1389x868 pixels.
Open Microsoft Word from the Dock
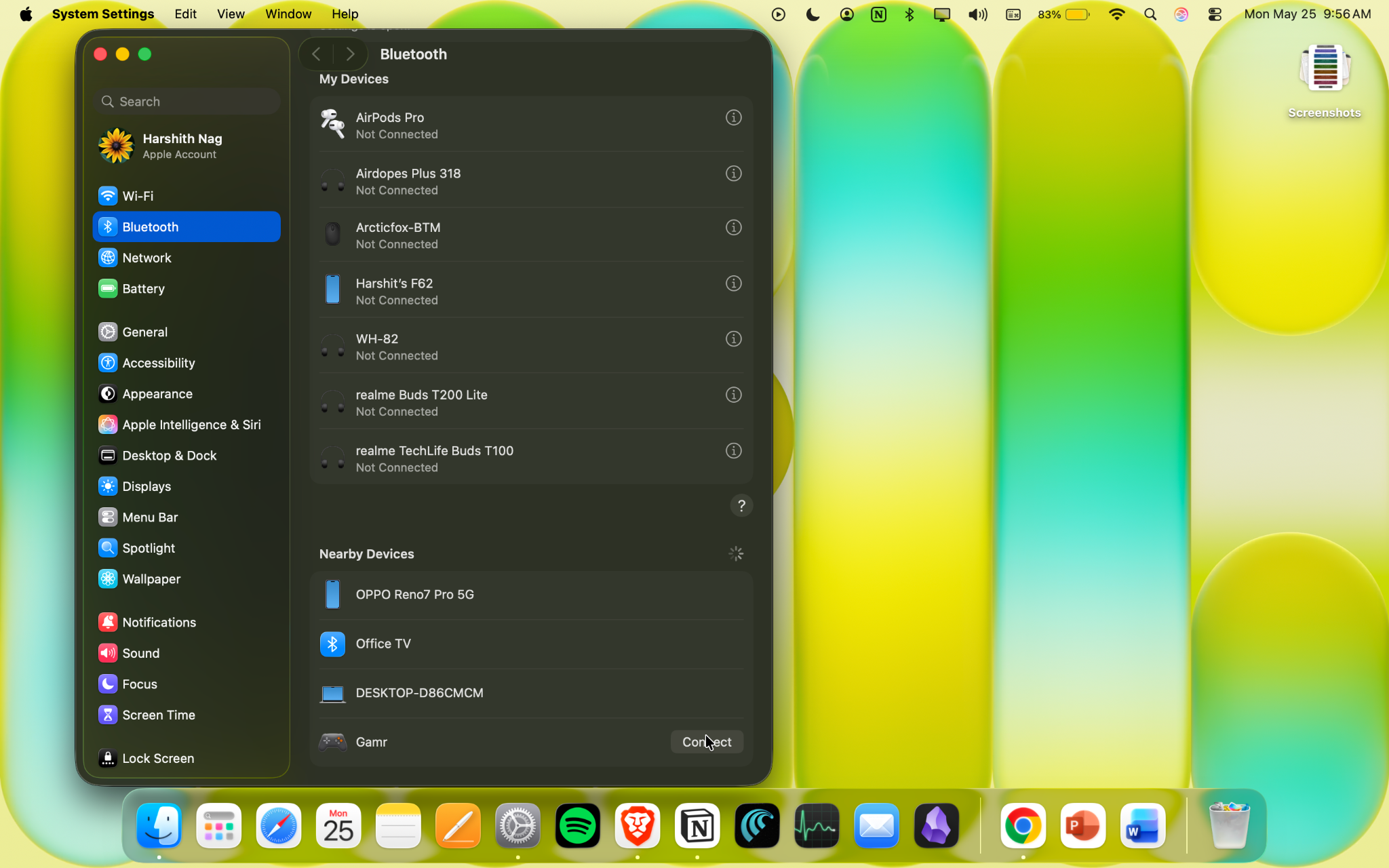[1143, 826]
